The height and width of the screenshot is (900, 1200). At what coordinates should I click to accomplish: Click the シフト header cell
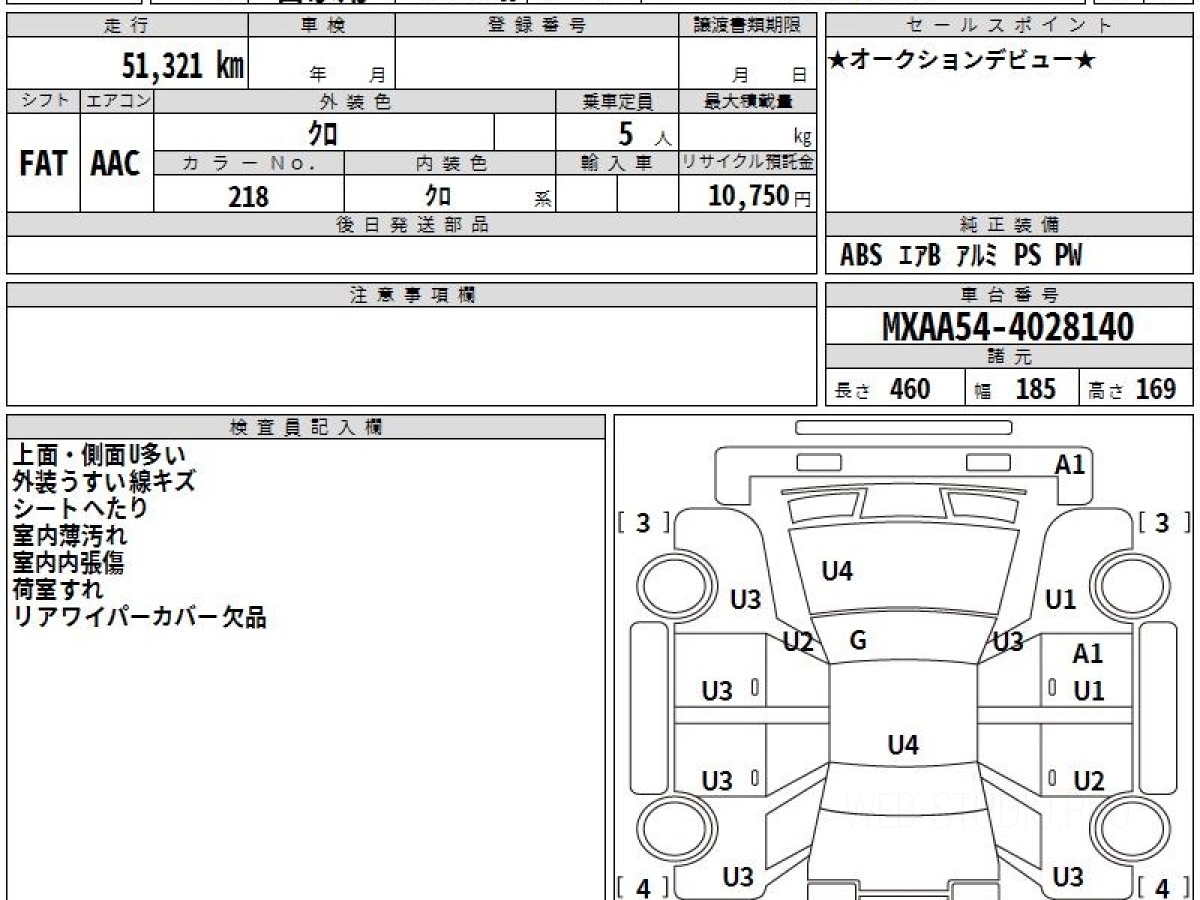(x=43, y=101)
